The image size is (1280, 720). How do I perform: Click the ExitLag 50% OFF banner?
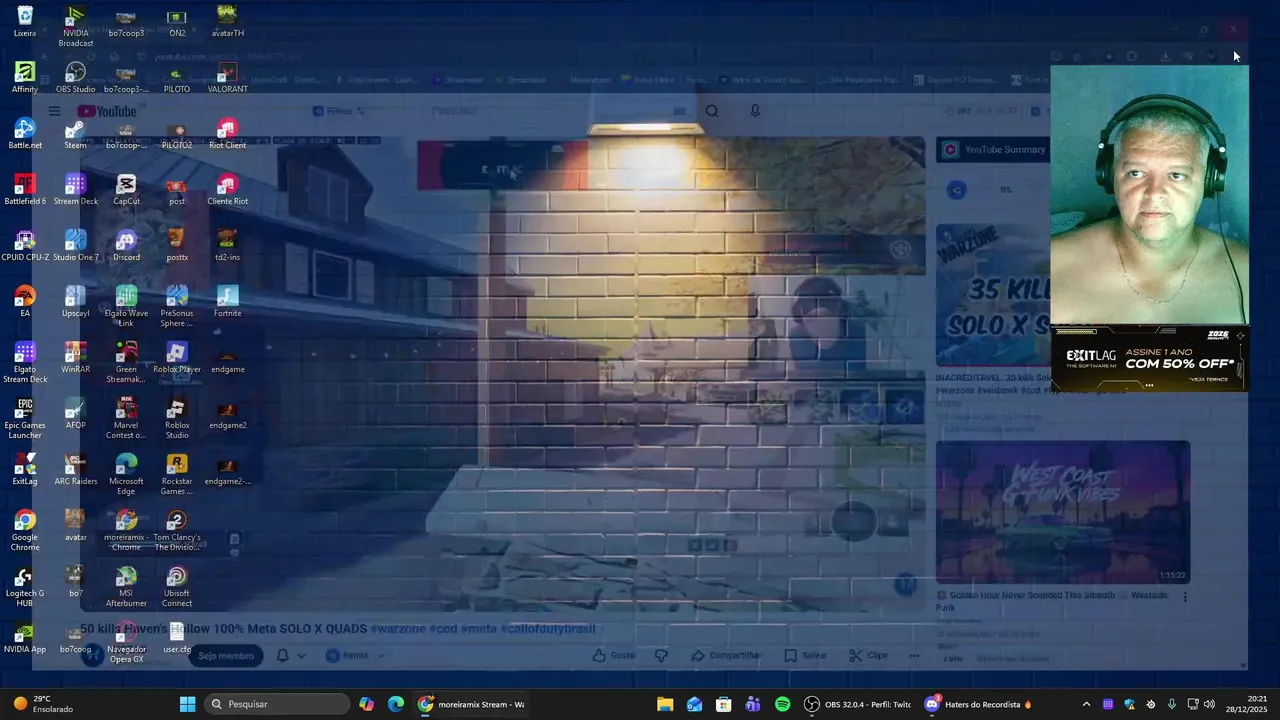coord(1149,357)
